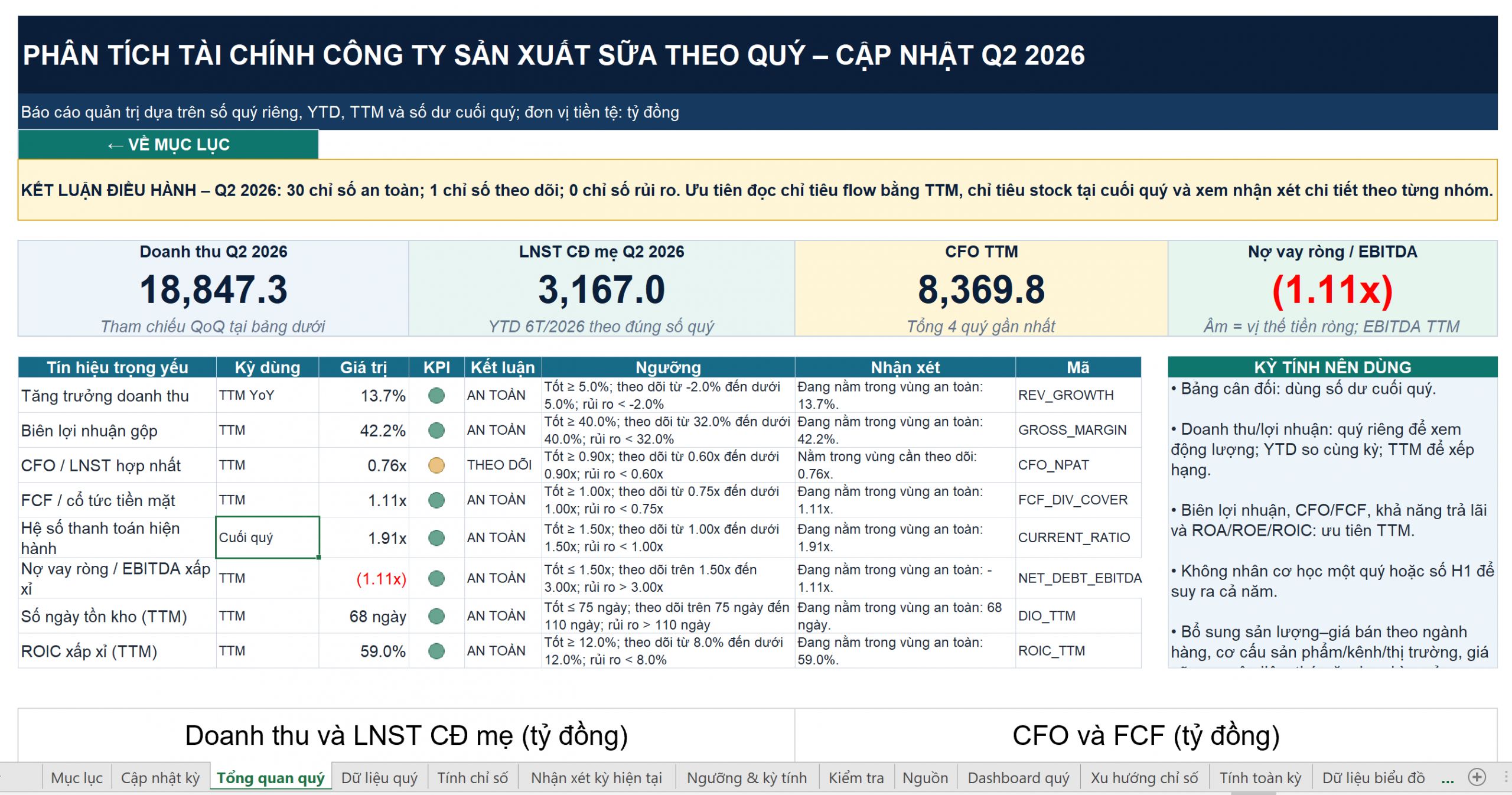Image resolution: width=1512 pixels, height=795 pixels.
Task: Open the Dashboard quý sheet tab
Action: [1018, 778]
